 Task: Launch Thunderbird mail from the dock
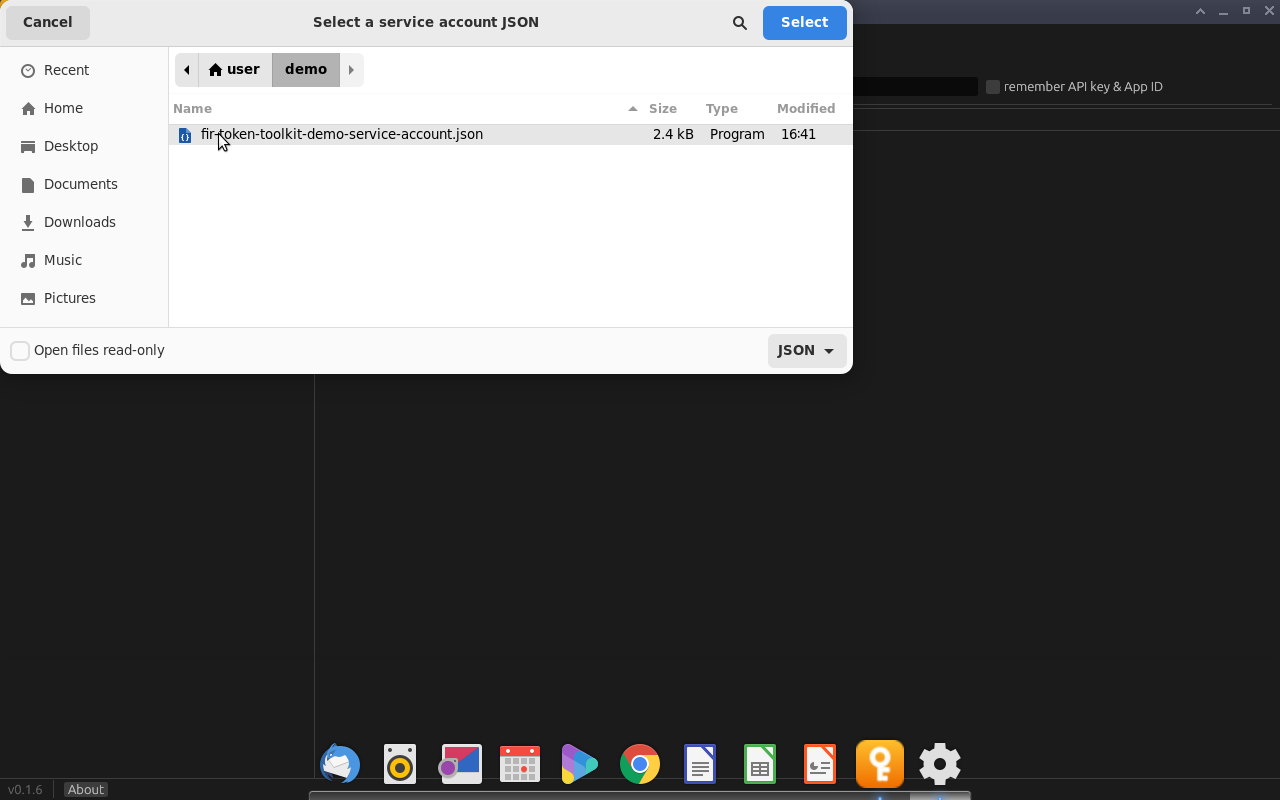tap(340, 764)
